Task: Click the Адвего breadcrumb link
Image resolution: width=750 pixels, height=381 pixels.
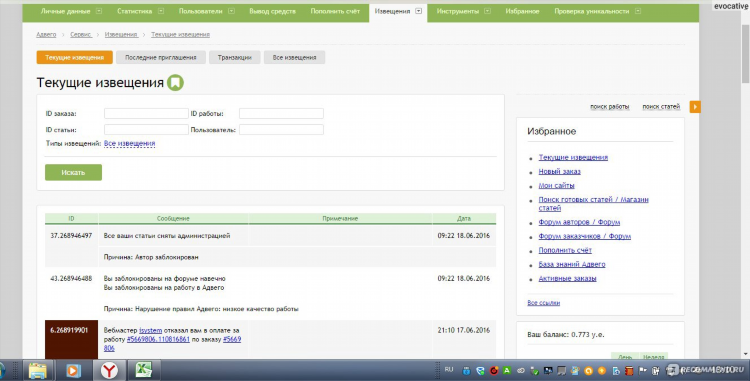Action: 46,34
